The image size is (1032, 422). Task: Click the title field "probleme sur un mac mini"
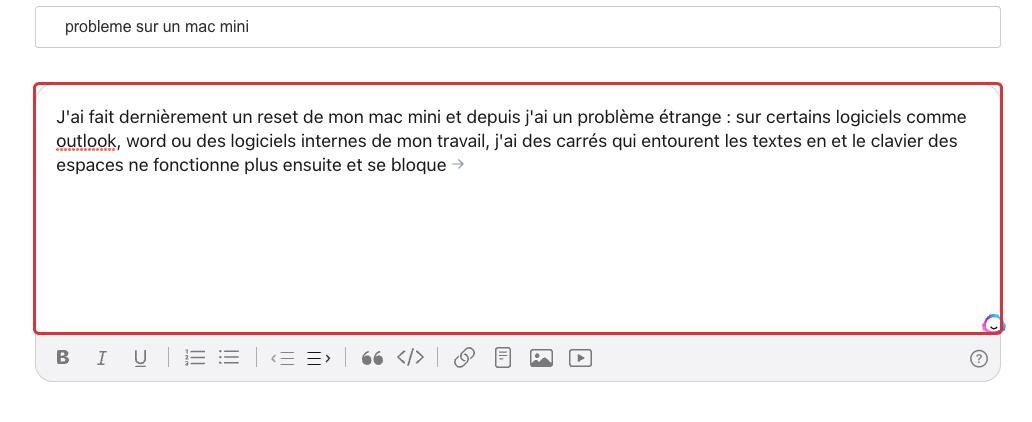517,27
